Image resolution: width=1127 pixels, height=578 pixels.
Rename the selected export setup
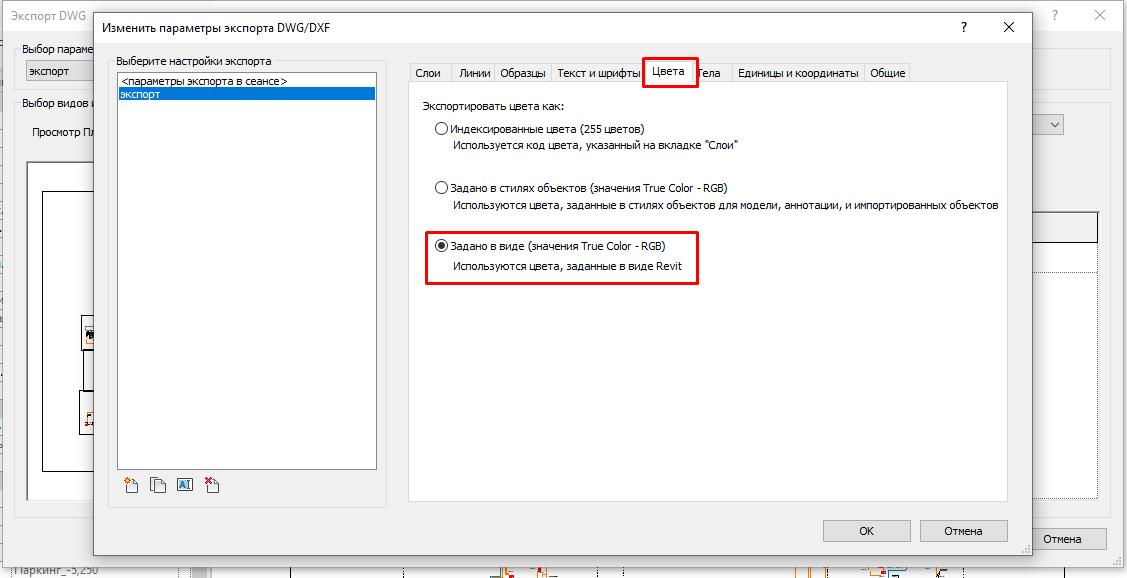click(184, 485)
